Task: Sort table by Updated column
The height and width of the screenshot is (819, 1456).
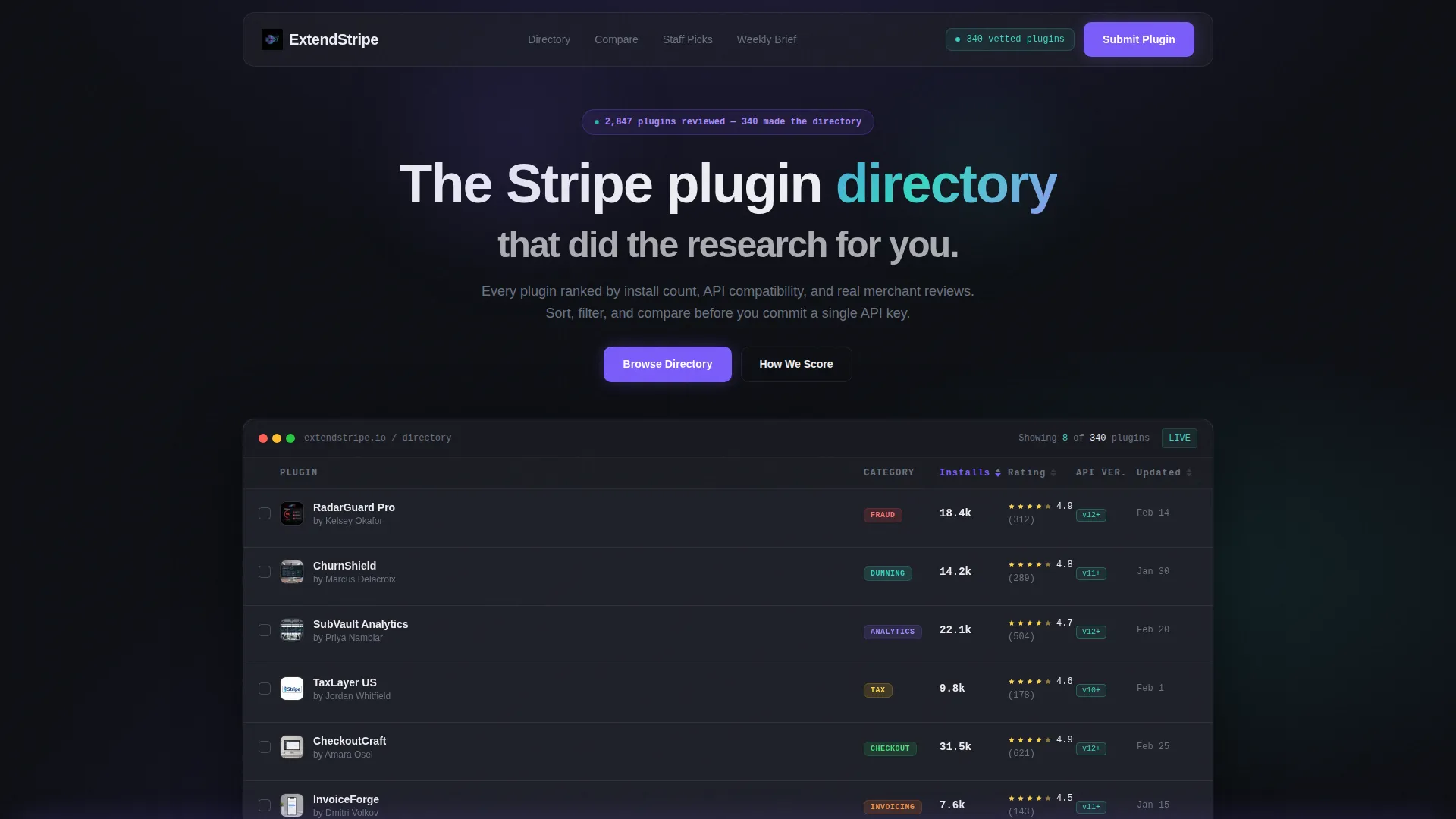Action: click(1164, 472)
